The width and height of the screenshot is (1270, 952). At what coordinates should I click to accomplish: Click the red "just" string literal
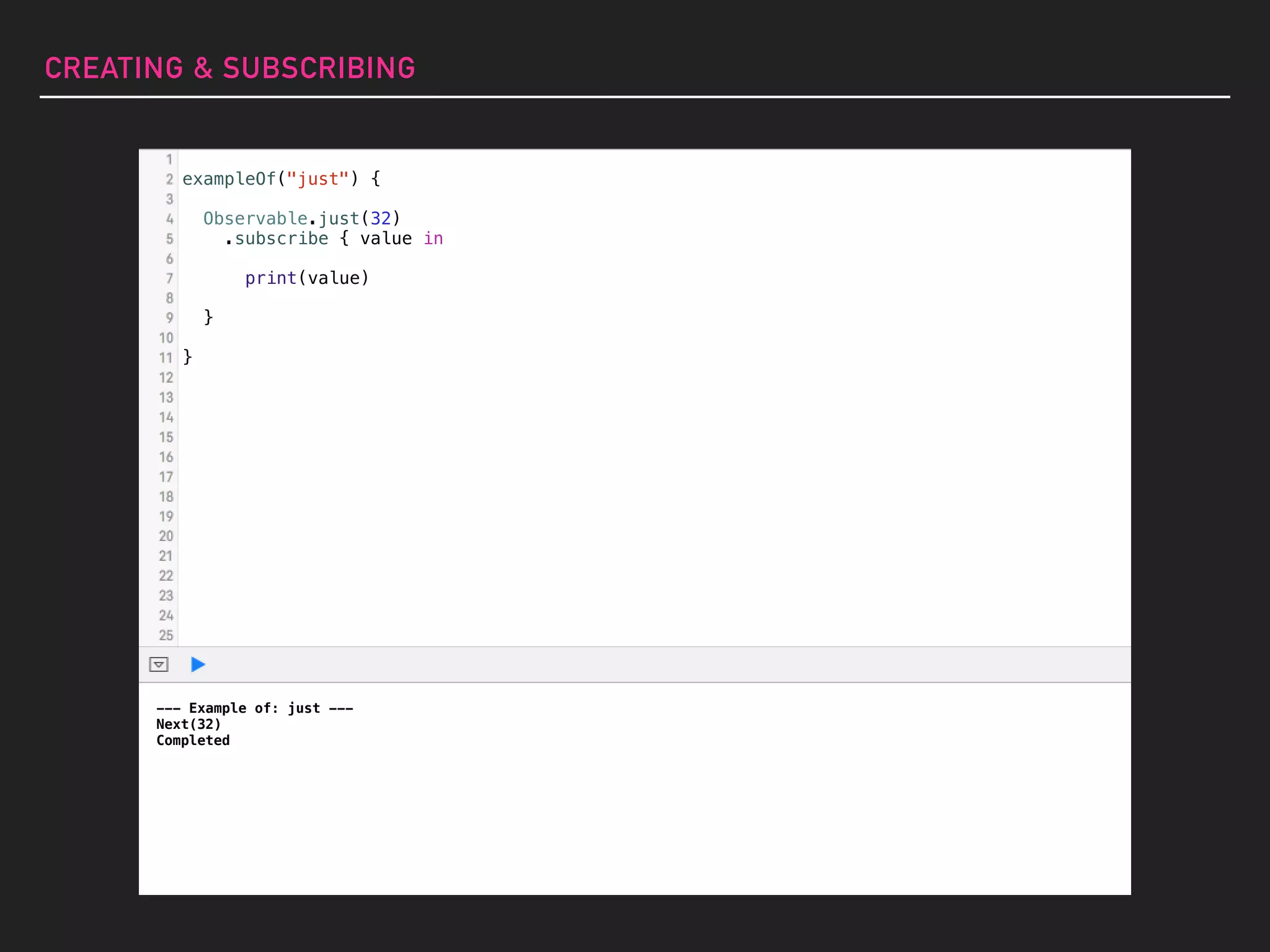[x=317, y=179]
